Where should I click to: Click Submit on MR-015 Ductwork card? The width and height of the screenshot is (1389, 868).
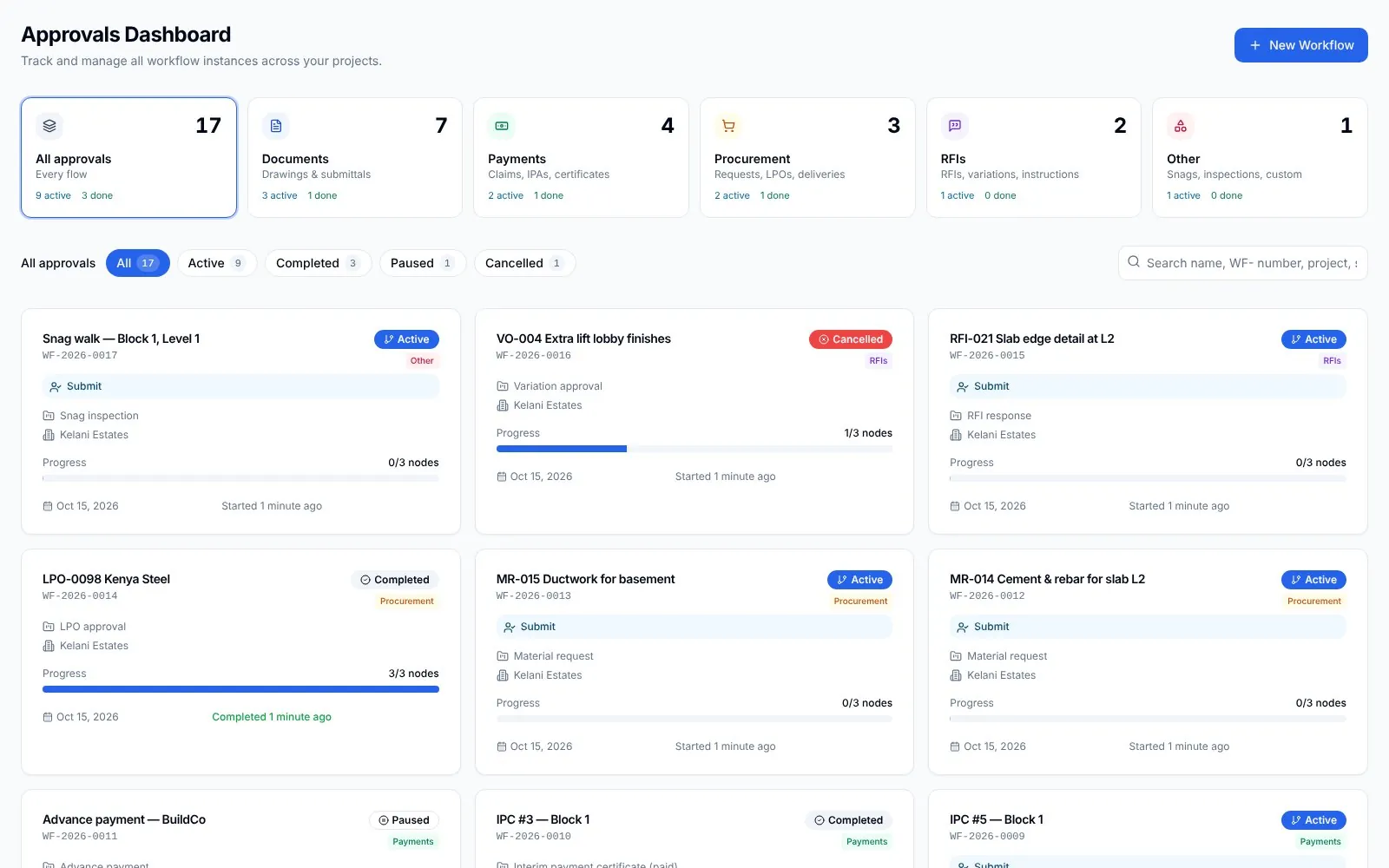(x=694, y=627)
